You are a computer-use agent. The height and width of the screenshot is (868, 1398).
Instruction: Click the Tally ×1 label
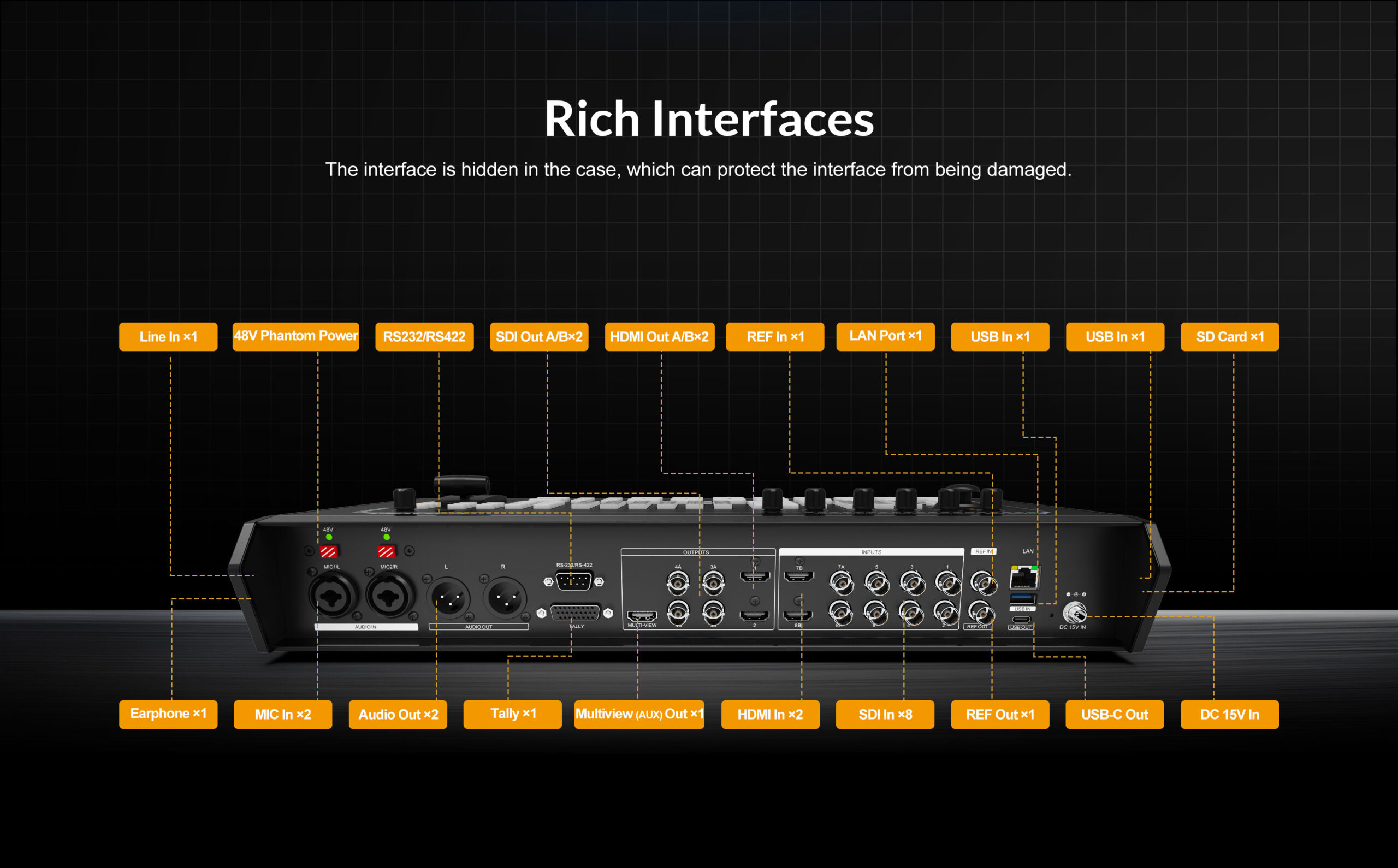coord(512,714)
